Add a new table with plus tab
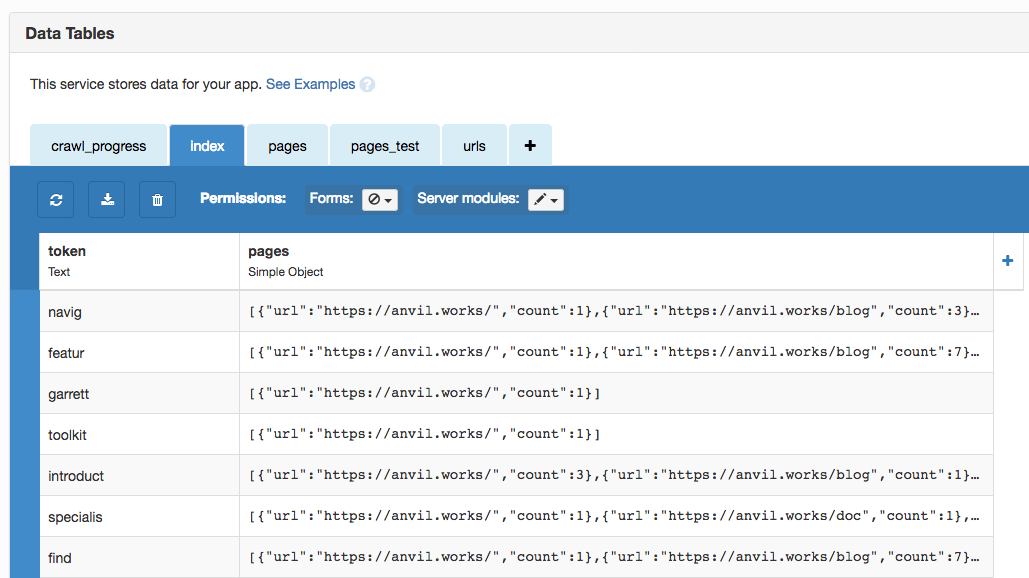The image size is (1029, 578). (530, 146)
